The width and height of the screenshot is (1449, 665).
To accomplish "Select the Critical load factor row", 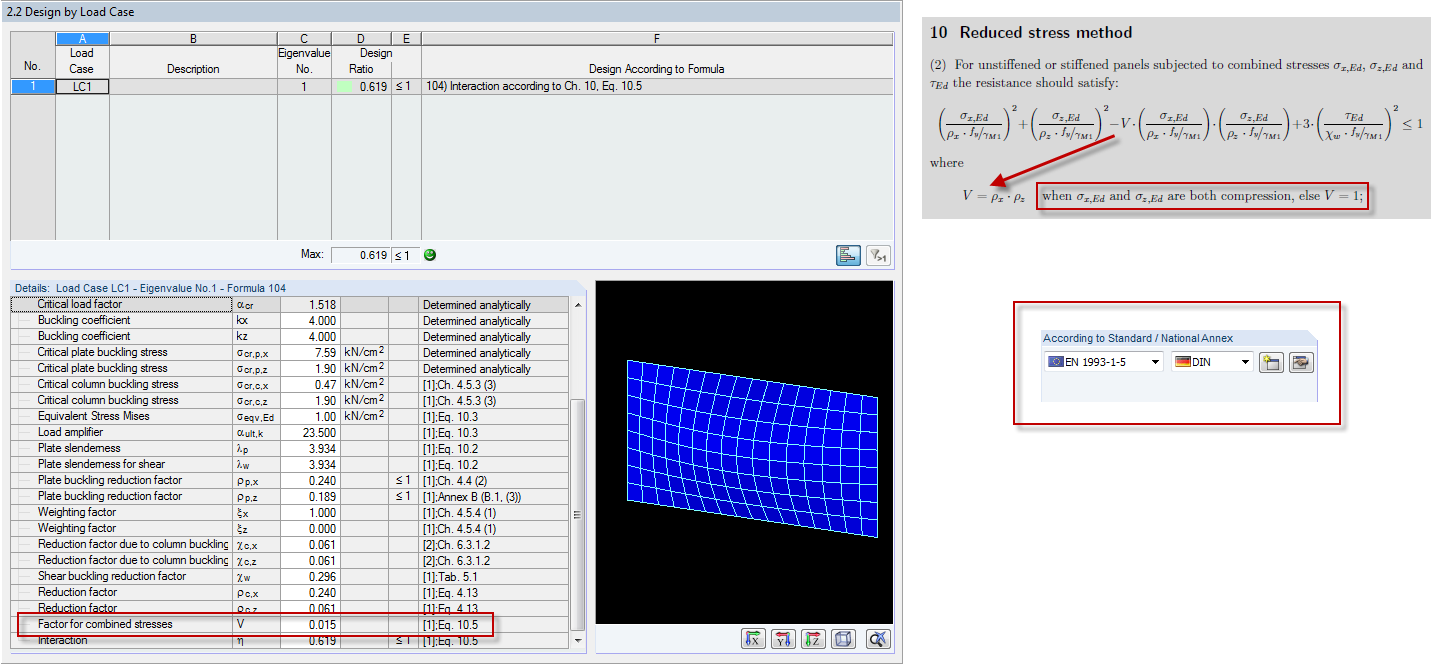I will click(x=290, y=305).
